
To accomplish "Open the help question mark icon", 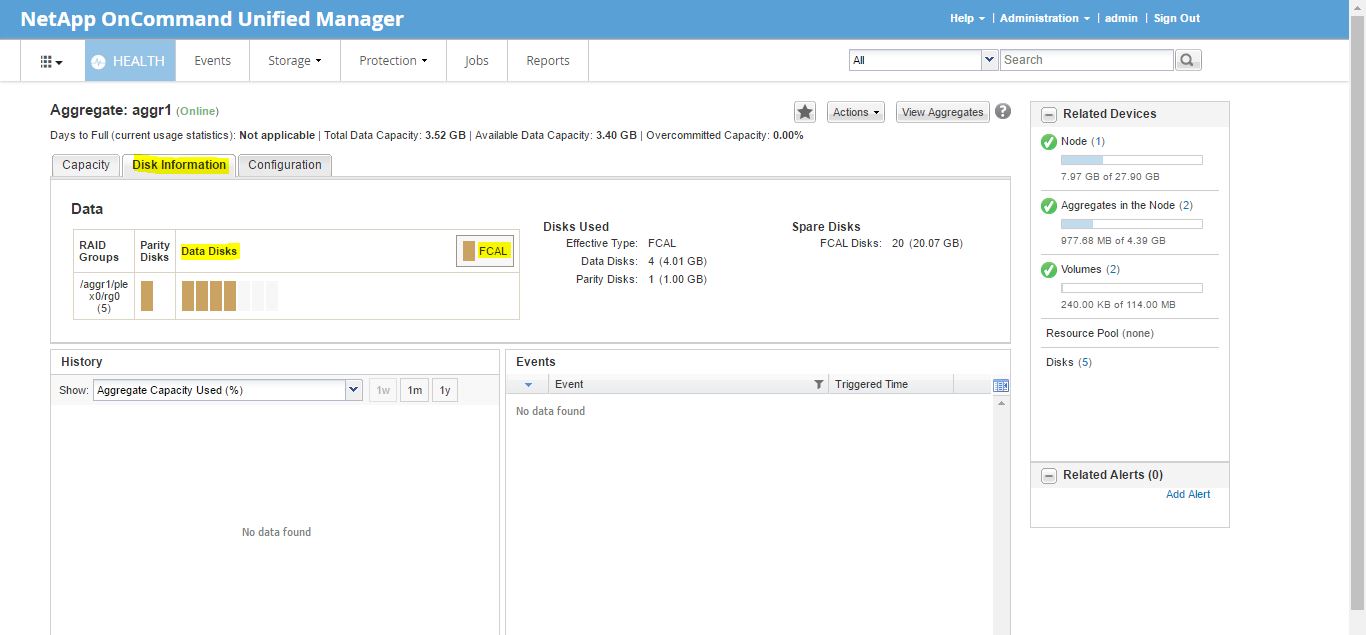I will (x=1003, y=111).
